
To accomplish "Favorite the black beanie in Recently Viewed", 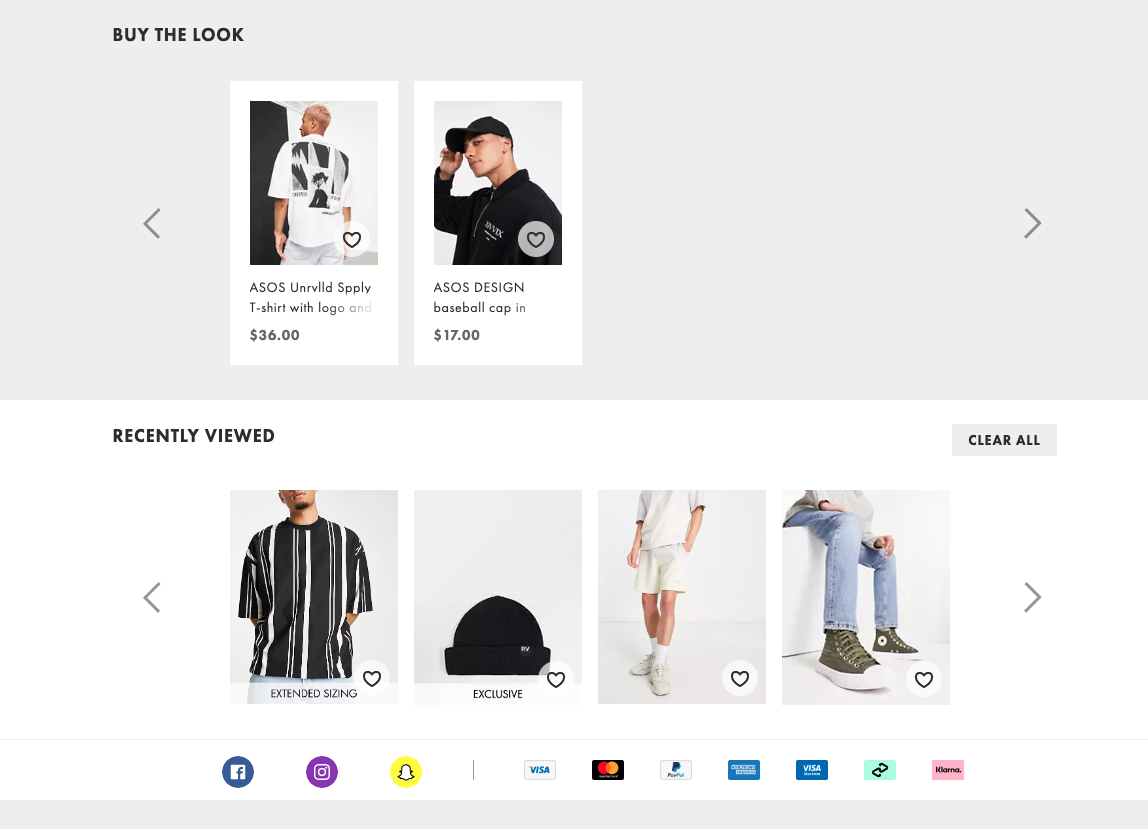I will pyautogui.click(x=556, y=680).
